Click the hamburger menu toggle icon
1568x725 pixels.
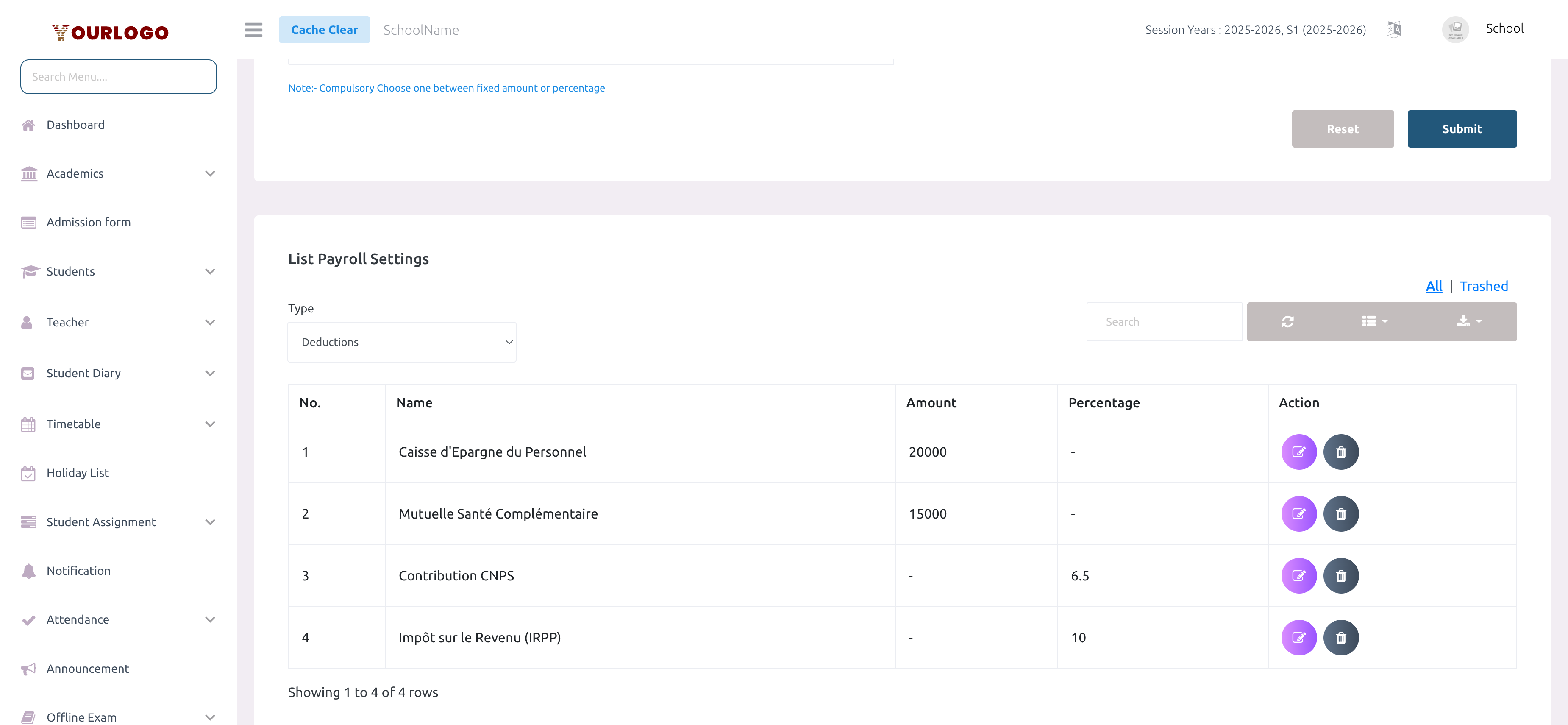tap(253, 30)
